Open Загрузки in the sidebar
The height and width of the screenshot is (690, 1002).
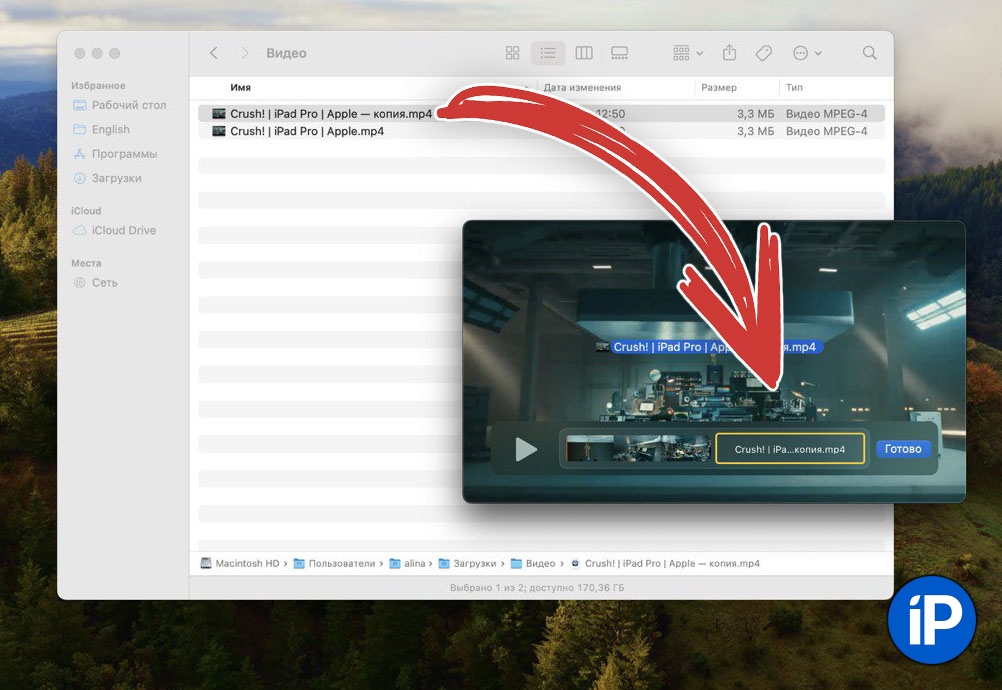(116, 178)
